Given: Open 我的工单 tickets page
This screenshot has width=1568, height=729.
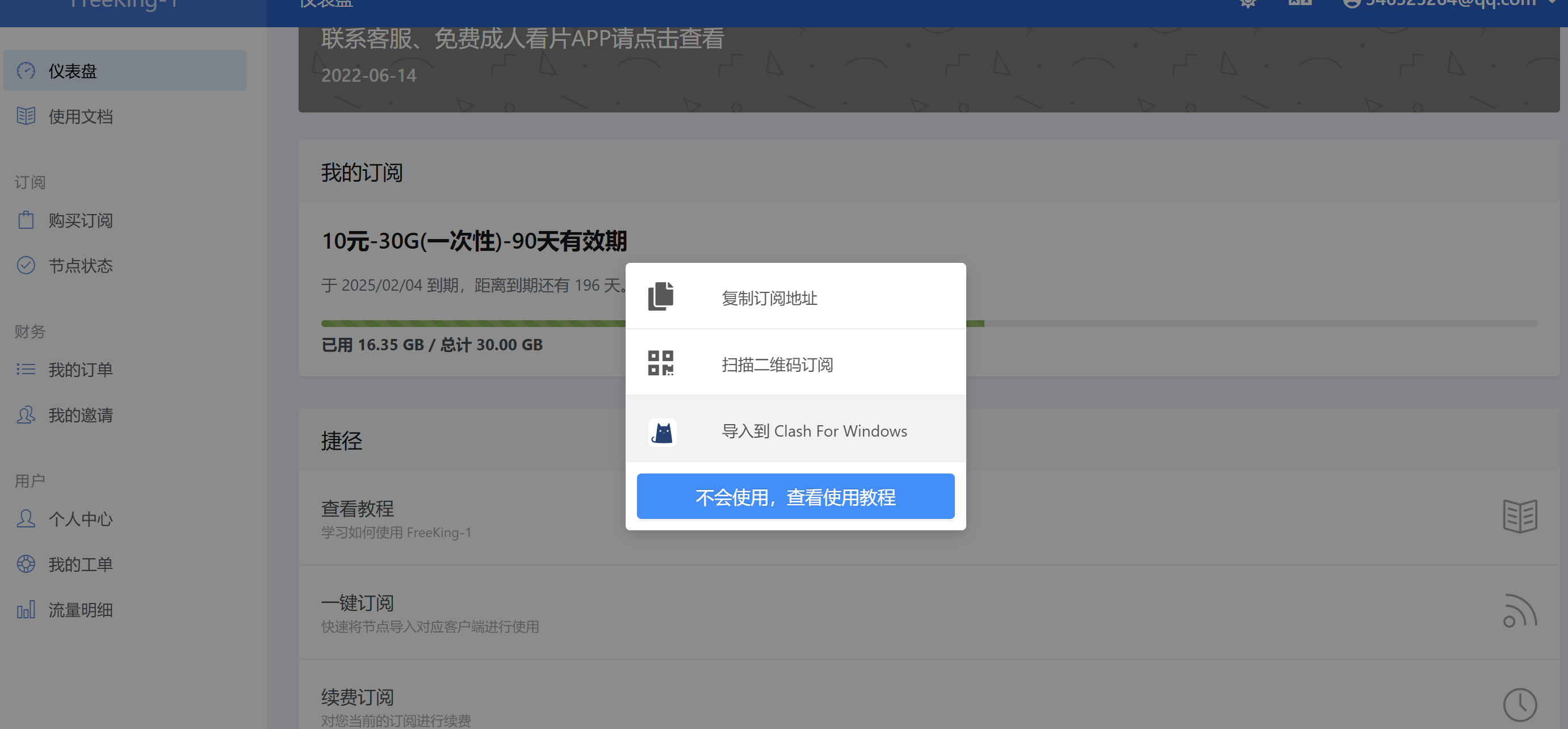Looking at the screenshot, I should (81, 564).
